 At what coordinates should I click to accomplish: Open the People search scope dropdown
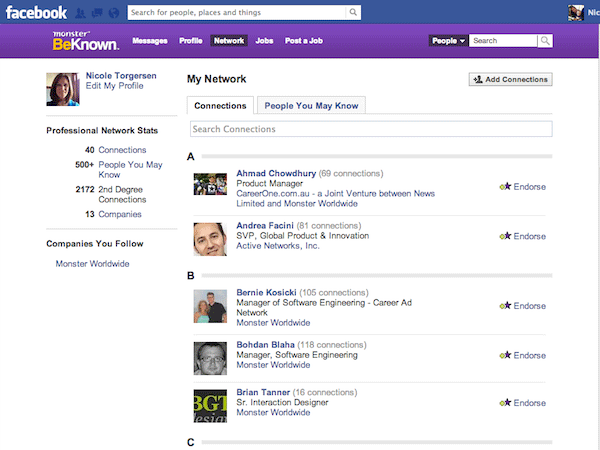[448, 41]
